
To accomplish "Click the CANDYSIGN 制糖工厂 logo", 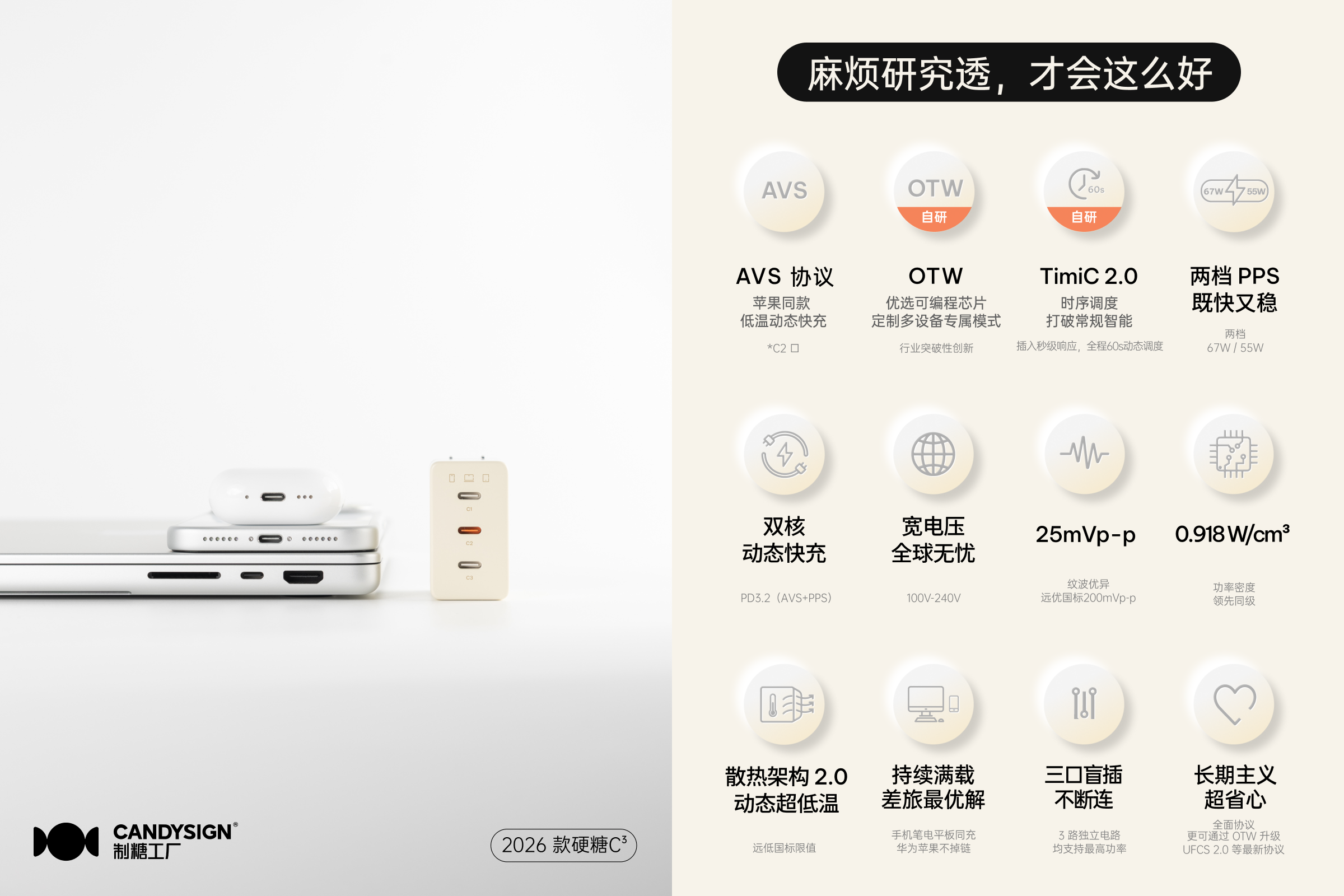I will (136, 841).
